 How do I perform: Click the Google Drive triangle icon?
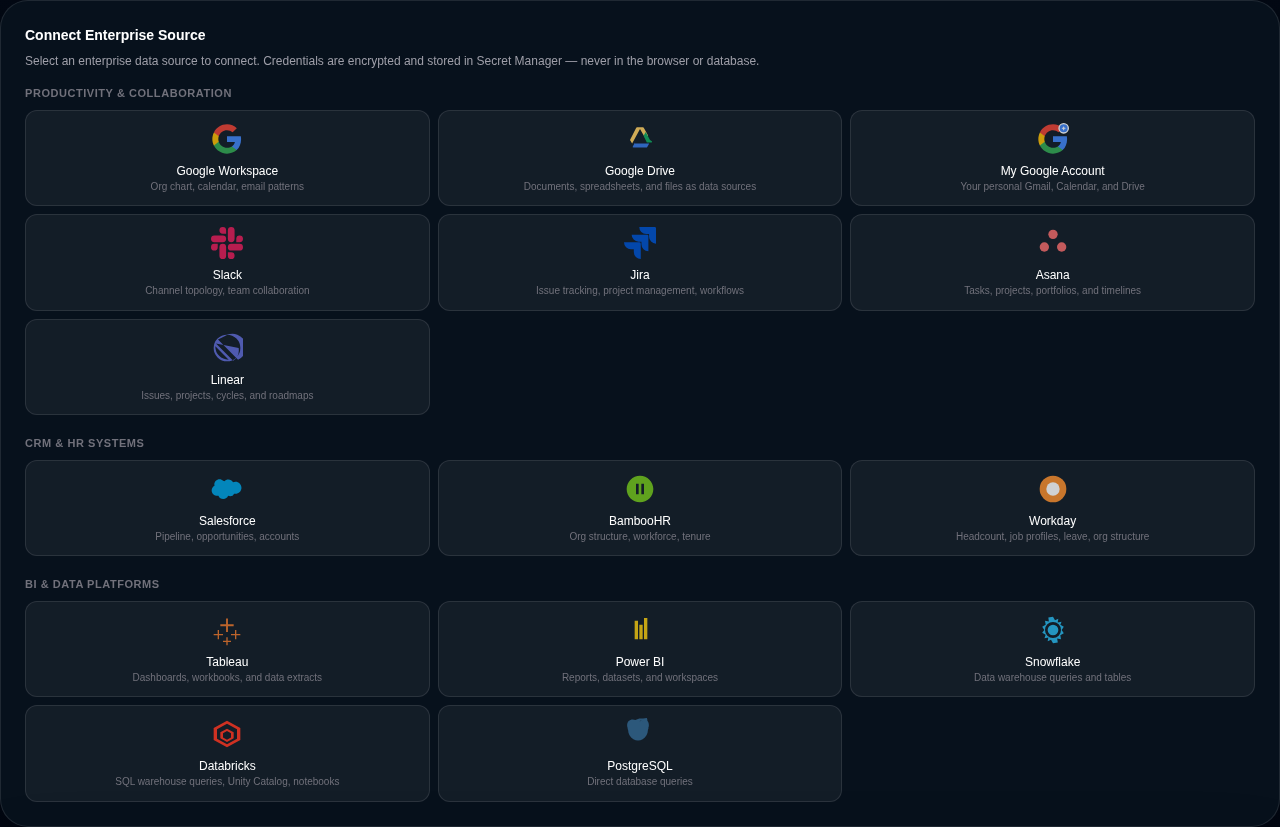[x=640, y=138]
